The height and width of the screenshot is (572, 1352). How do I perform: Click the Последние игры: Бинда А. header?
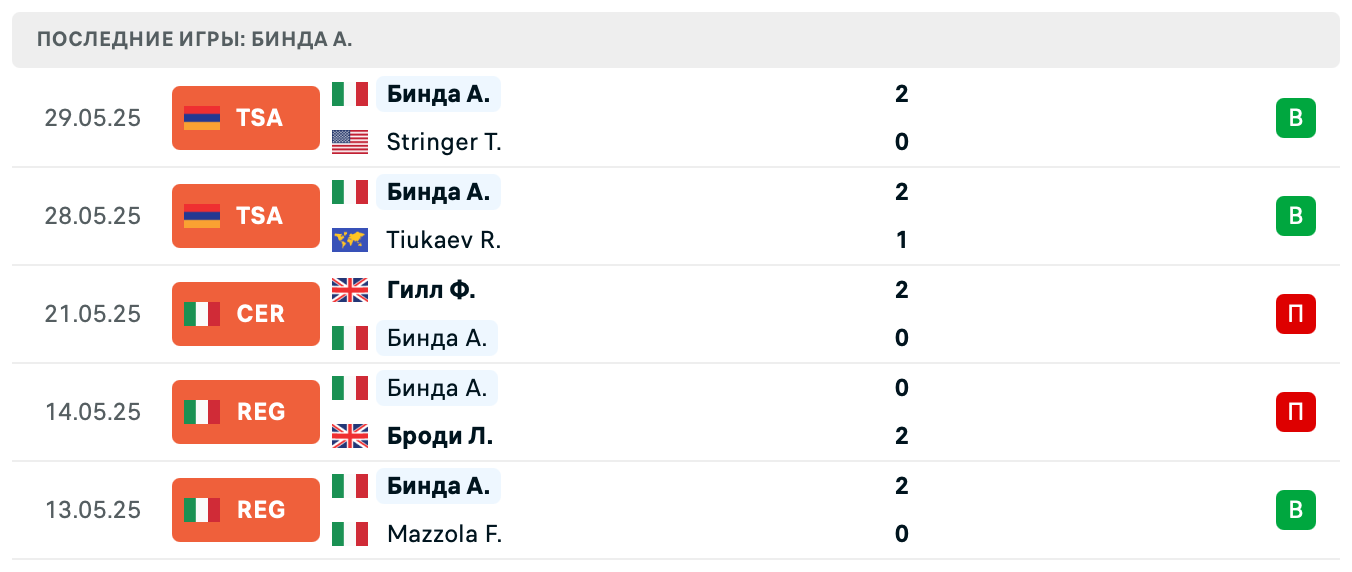tap(195, 40)
